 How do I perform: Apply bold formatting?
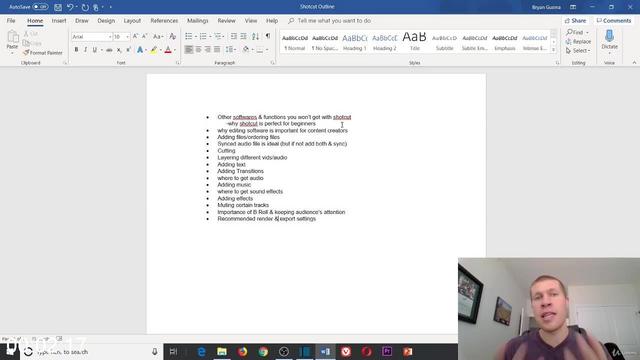(x=76, y=50)
